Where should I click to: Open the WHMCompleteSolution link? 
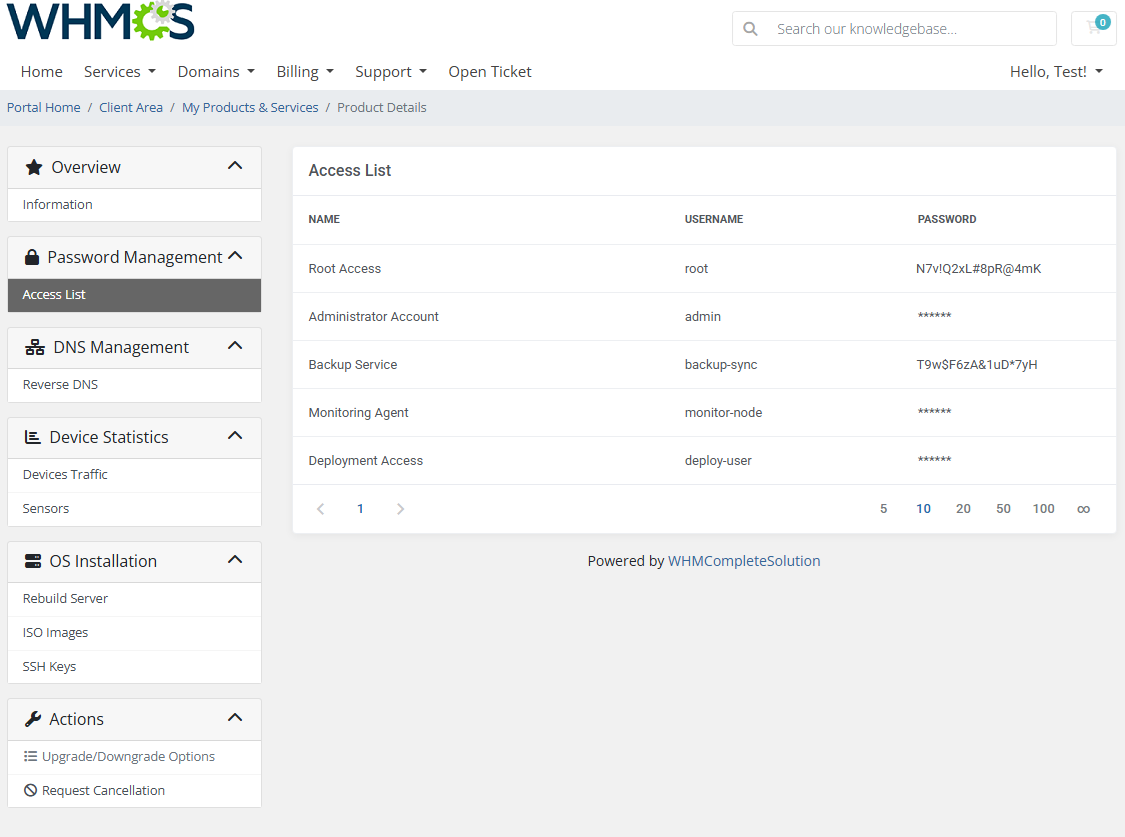coord(744,561)
